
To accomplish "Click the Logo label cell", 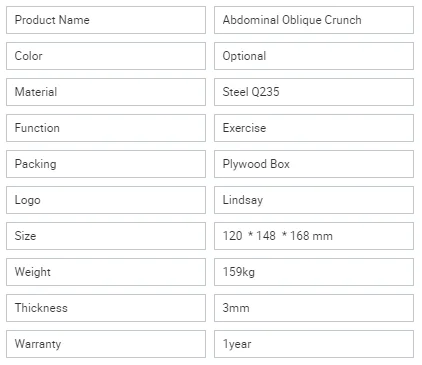I will 106,200.
